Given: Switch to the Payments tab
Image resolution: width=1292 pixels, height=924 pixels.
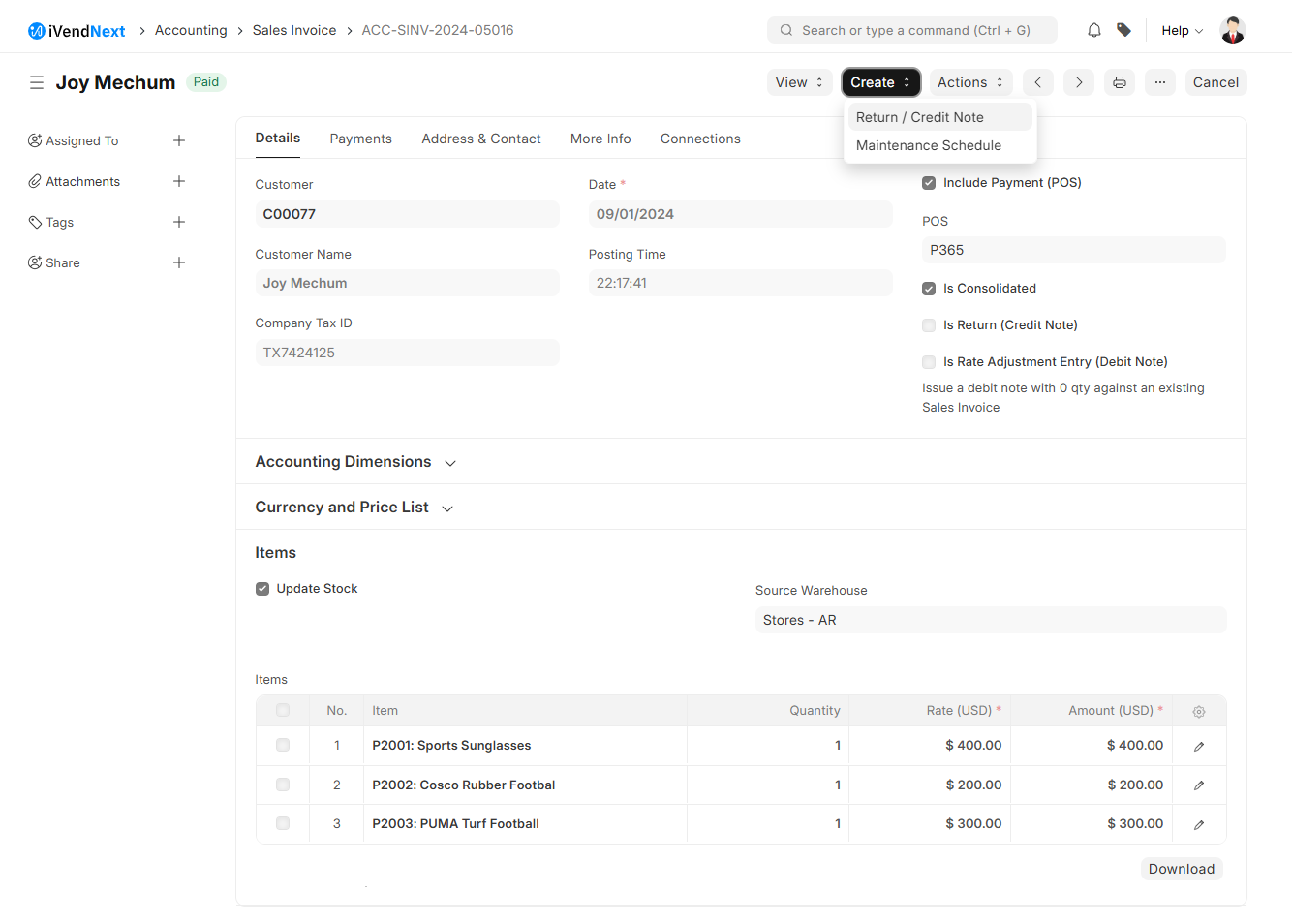Looking at the screenshot, I should [361, 139].
